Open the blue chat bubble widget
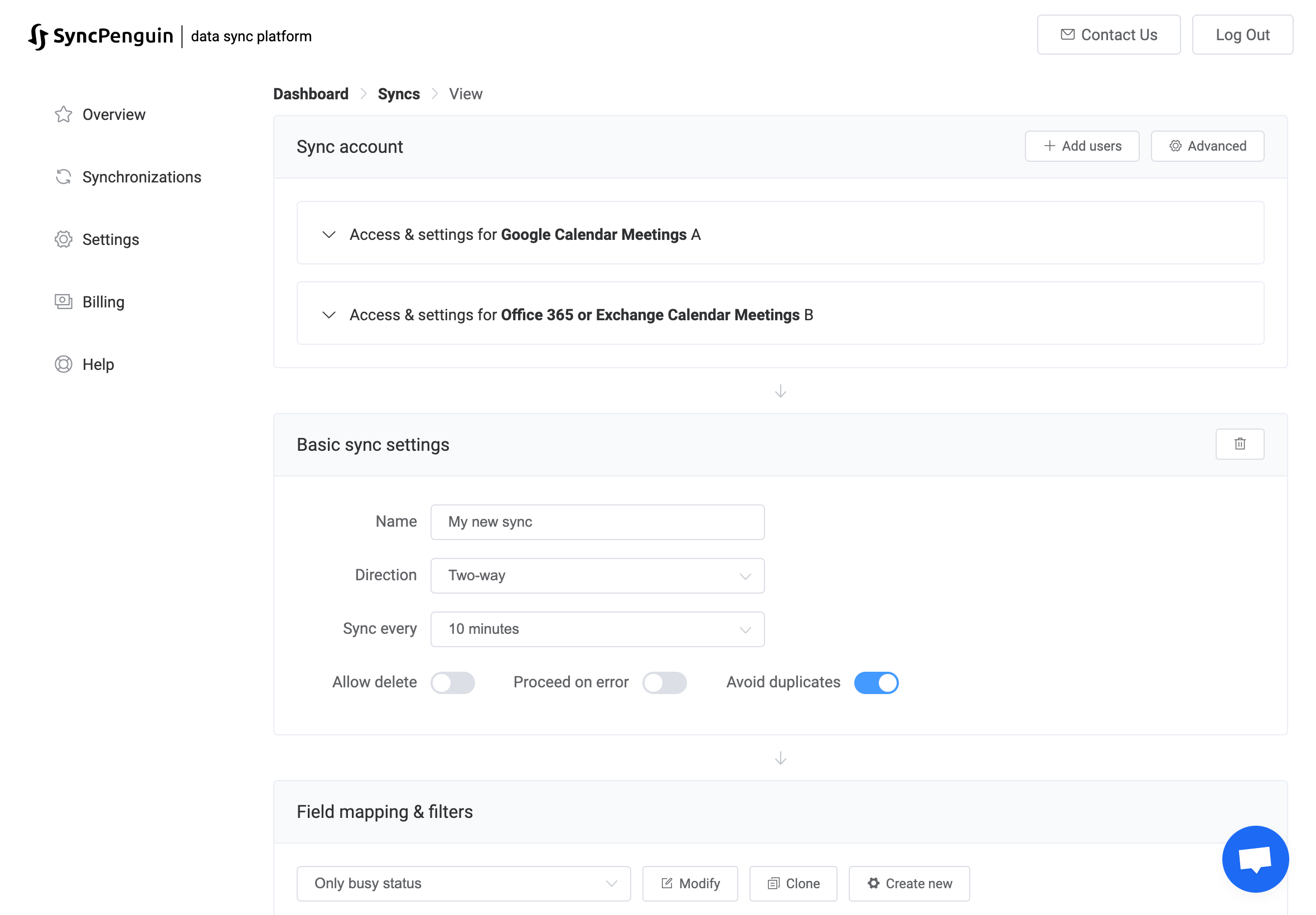Image resolution: width=1316 pixels, height=915 pixels. tap(1255, 859)
